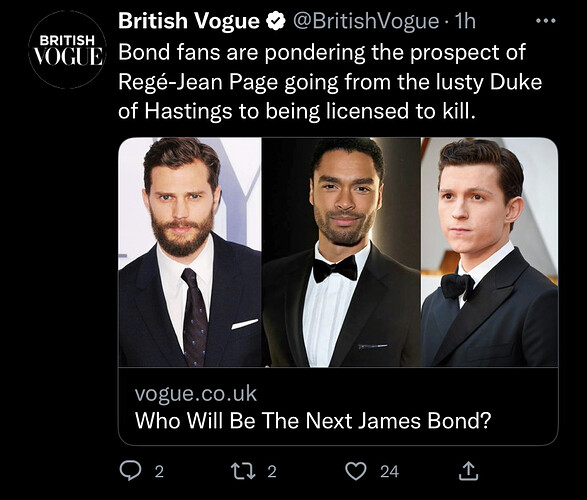Click the retweet count number 2
Image resolution: width=587 pixels, height=500 pixels.
point(272,472)
